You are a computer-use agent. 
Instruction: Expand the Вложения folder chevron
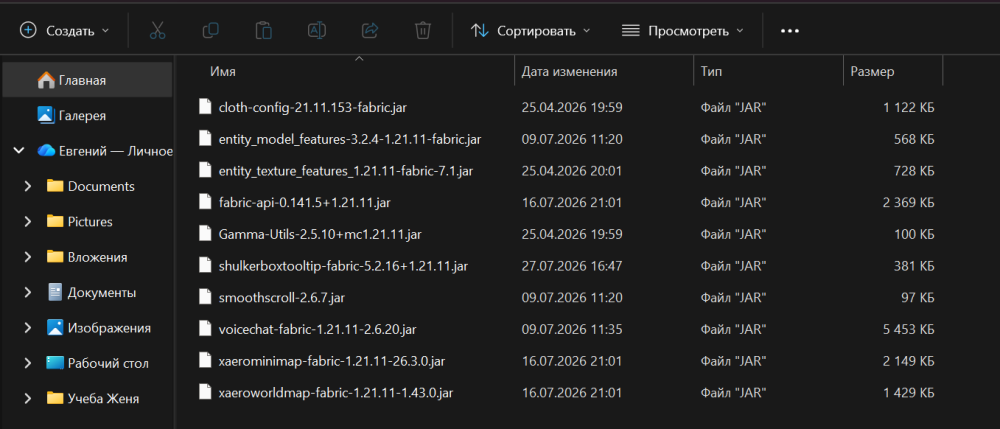[27, 258]
